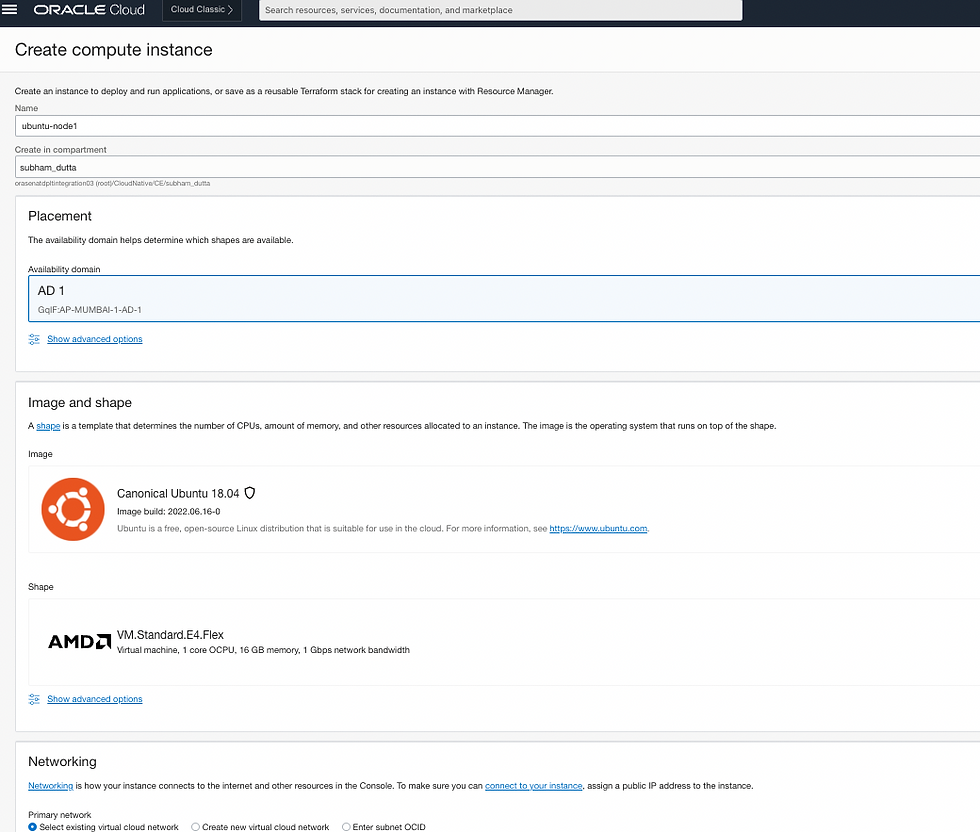This screenshot has height=832, width=980.
Task: Show advanced options under Placement
Action: click(94, 339)
